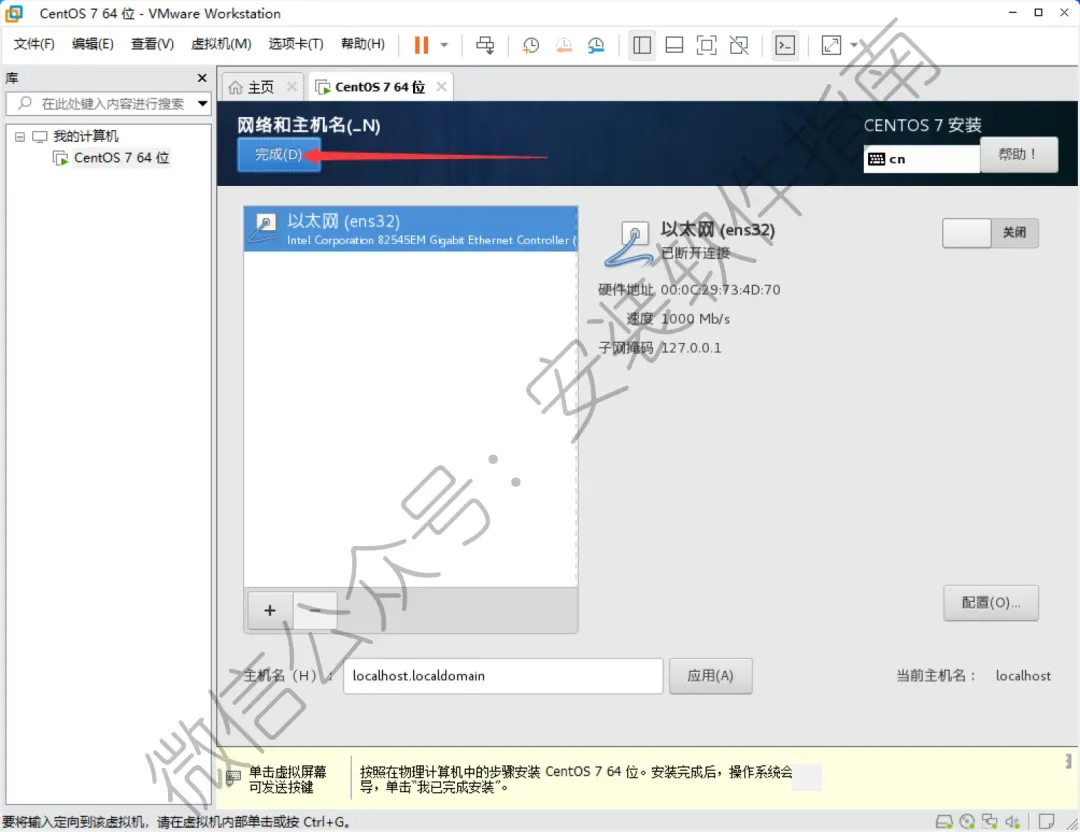Select the 以太网 (ens32) network device

click(x=411, y=229)
